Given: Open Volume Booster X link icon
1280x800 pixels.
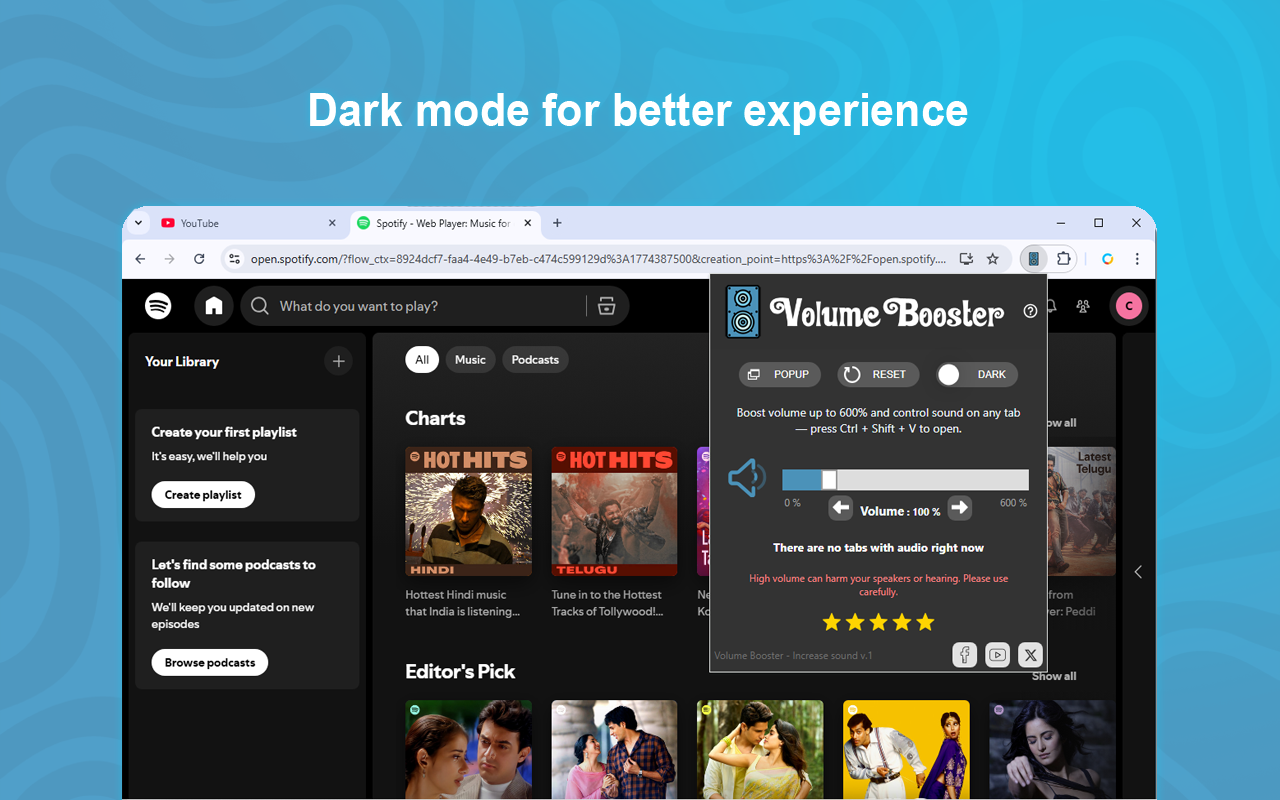Looking at the screenshot, I should (x=1031, y=655).
